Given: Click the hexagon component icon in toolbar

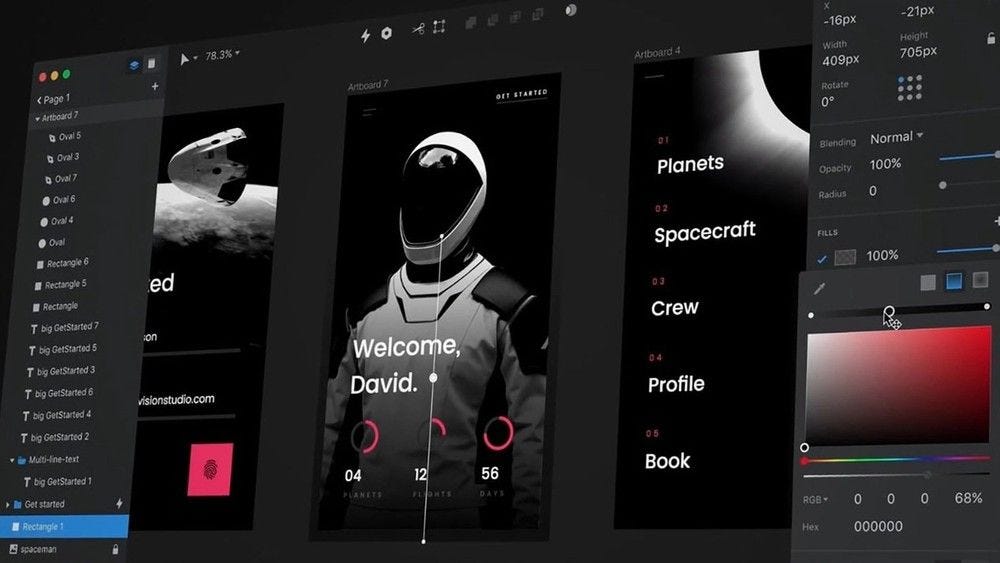Looking at the screenshot, I should coord(386,33).
